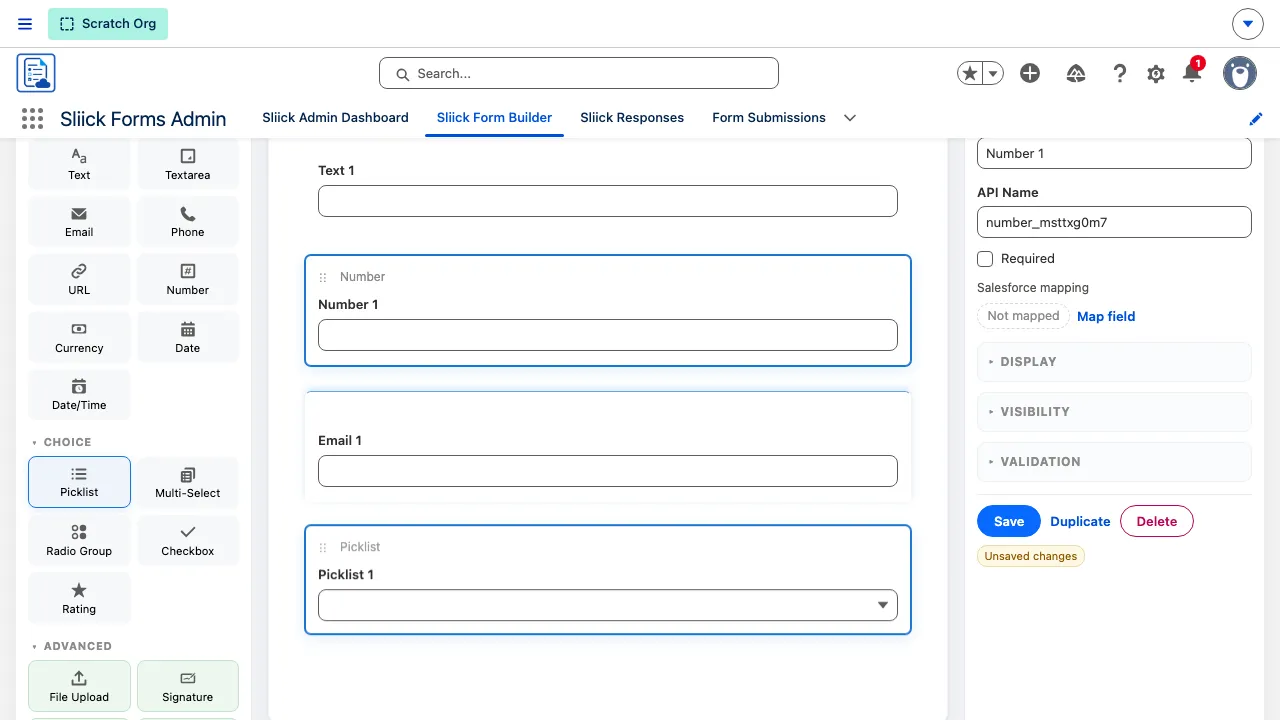Click the Sliick Forms app logo

(x=36, y=74)
